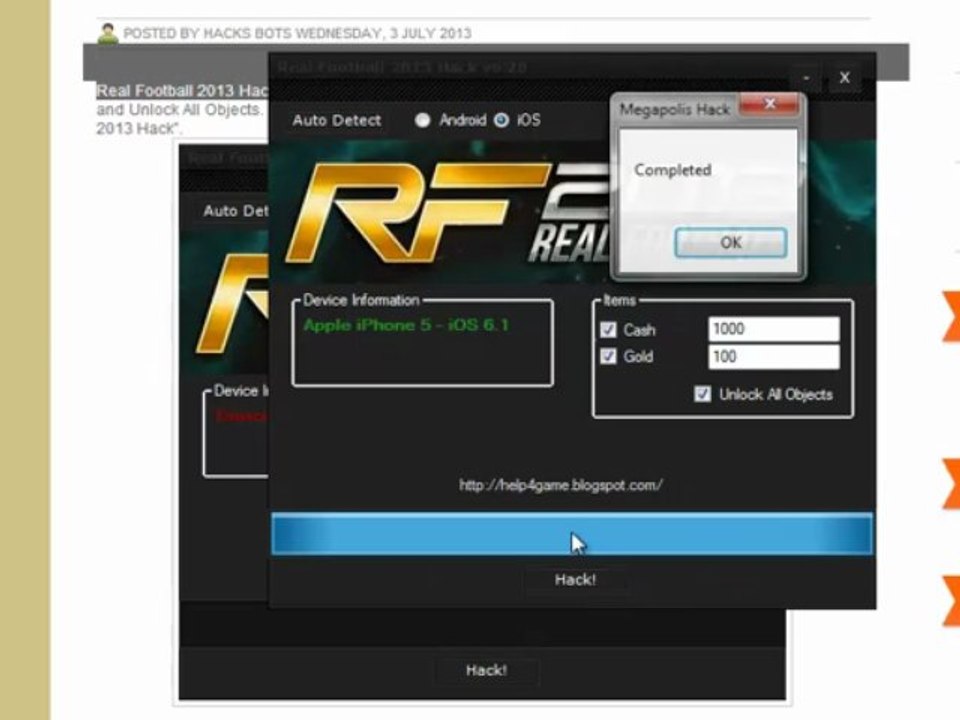Close the Megapolis Hack dialog
960x720 pixels.
point(770,104)
